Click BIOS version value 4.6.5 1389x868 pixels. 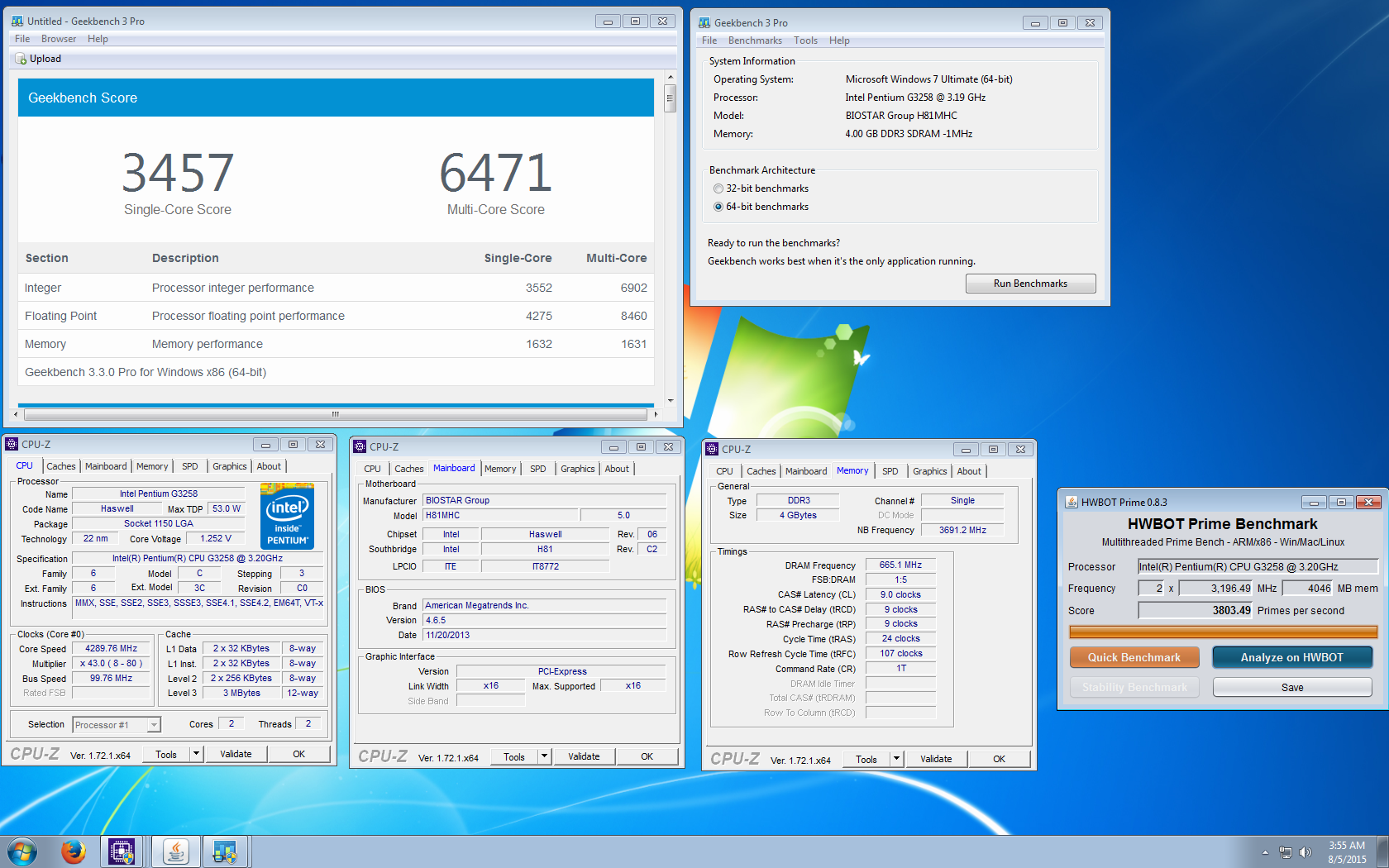pos(545,620)
